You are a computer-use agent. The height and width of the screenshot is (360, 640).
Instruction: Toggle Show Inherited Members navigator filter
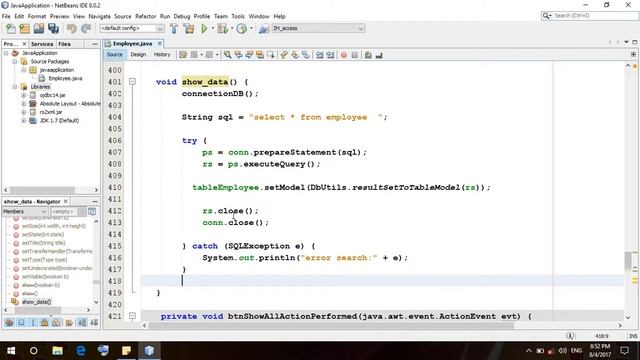(9, 322)
